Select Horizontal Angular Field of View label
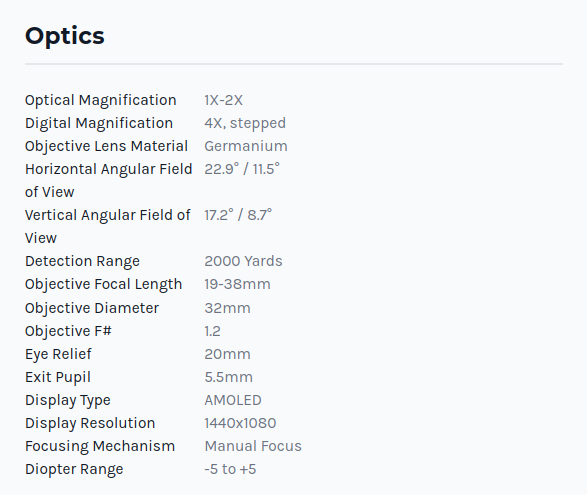Image resolution: width=587 pixels, height=495 pixels. [109, 180]
